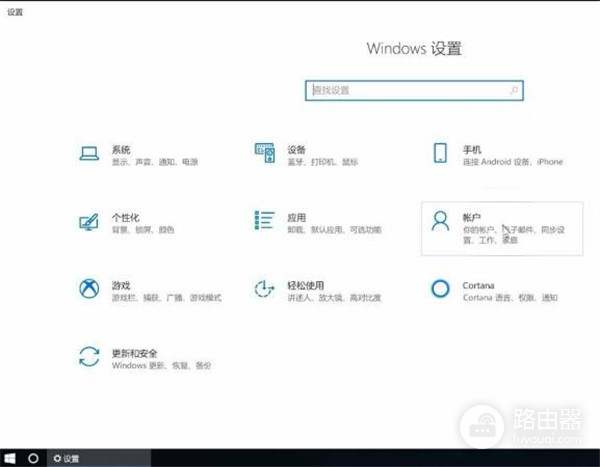Click the 设置 window title text

pyautogui.click(x=15, y=12)
